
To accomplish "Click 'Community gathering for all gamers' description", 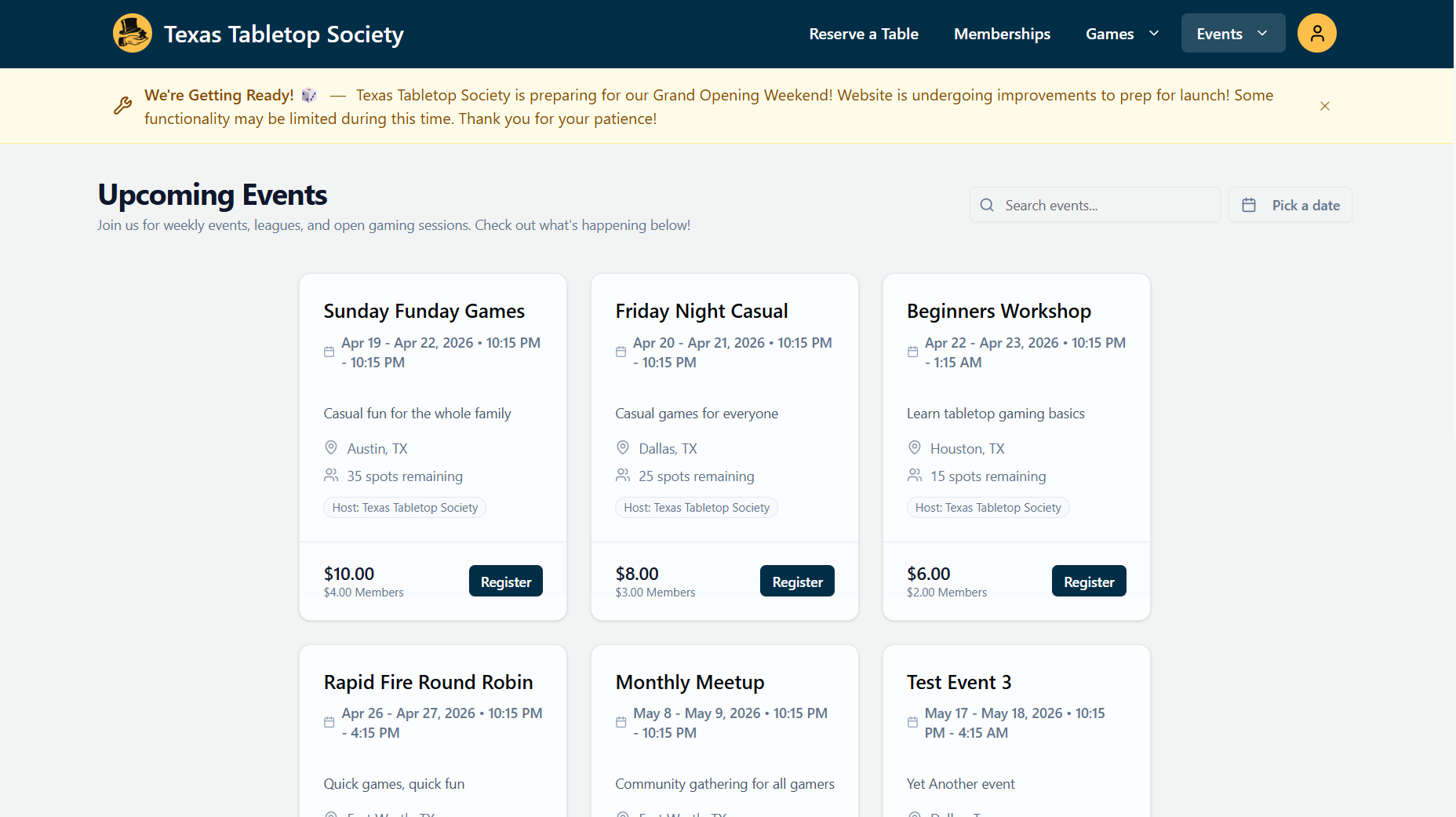I will pos(725,784).
